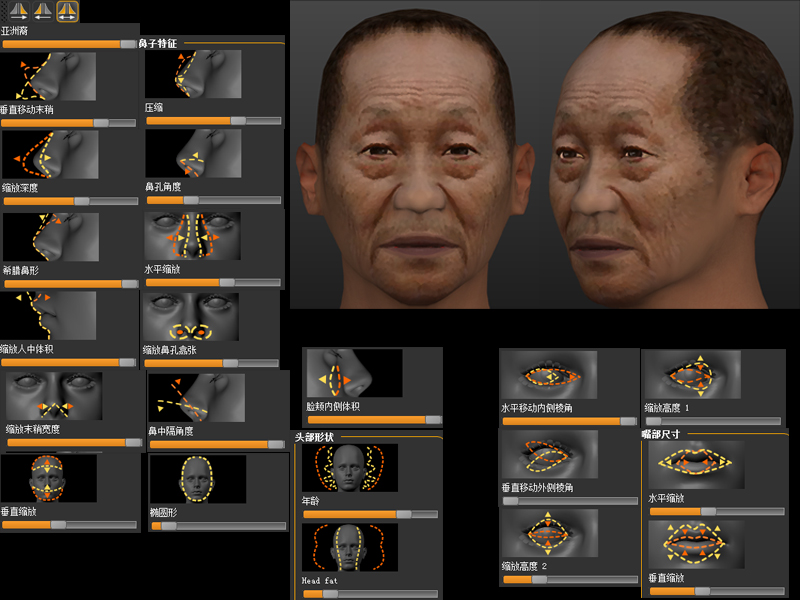The height and width of the screenshot is (600, 800).
Task: Click the 垂直移动末稍 nose tip thumbnail
Action: (x=49, y=77)
